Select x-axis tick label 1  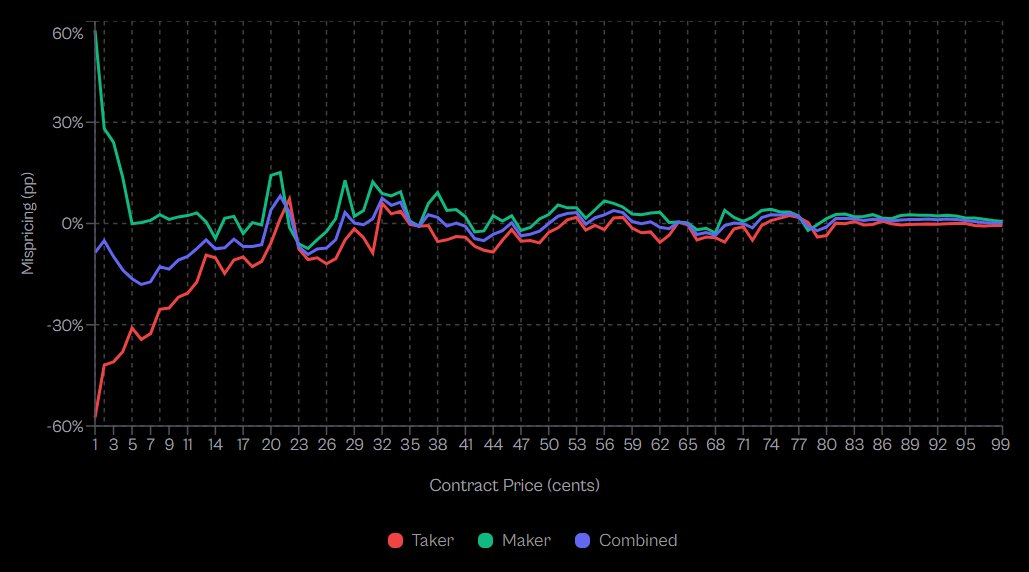(95, 444)
